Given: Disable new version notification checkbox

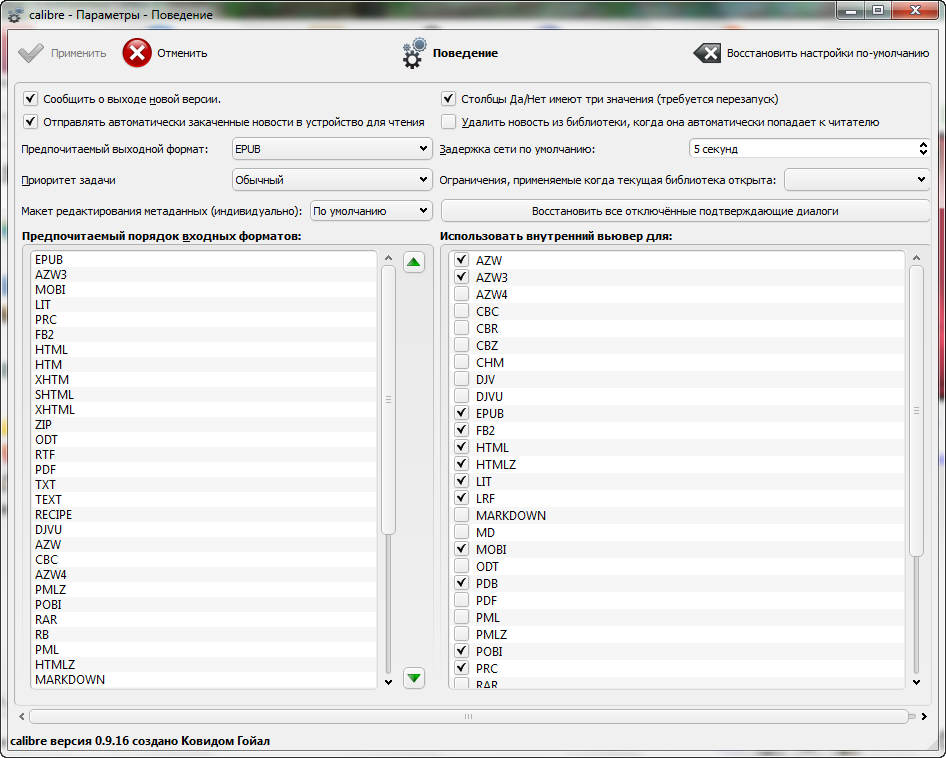Looking at the screenshot, I should point(30,99).
